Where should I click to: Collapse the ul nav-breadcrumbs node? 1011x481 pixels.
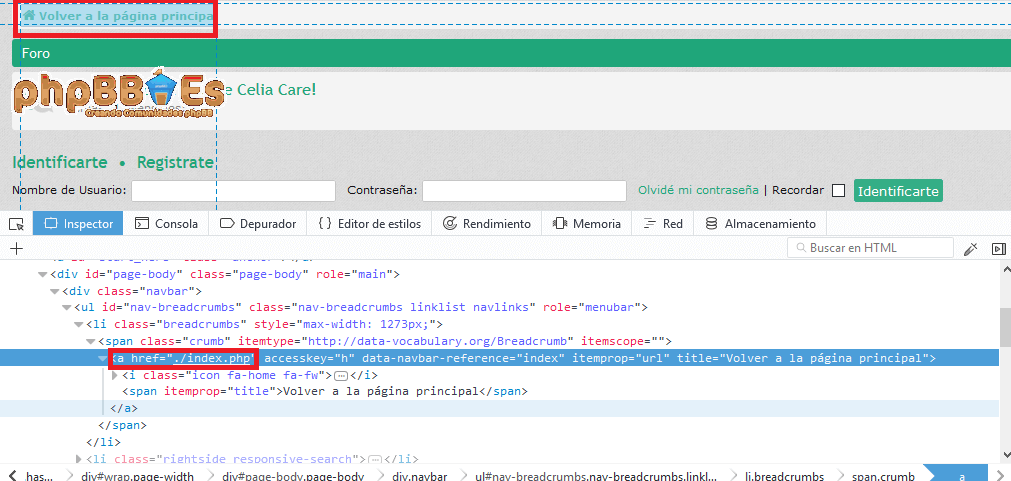pos(66,307)
